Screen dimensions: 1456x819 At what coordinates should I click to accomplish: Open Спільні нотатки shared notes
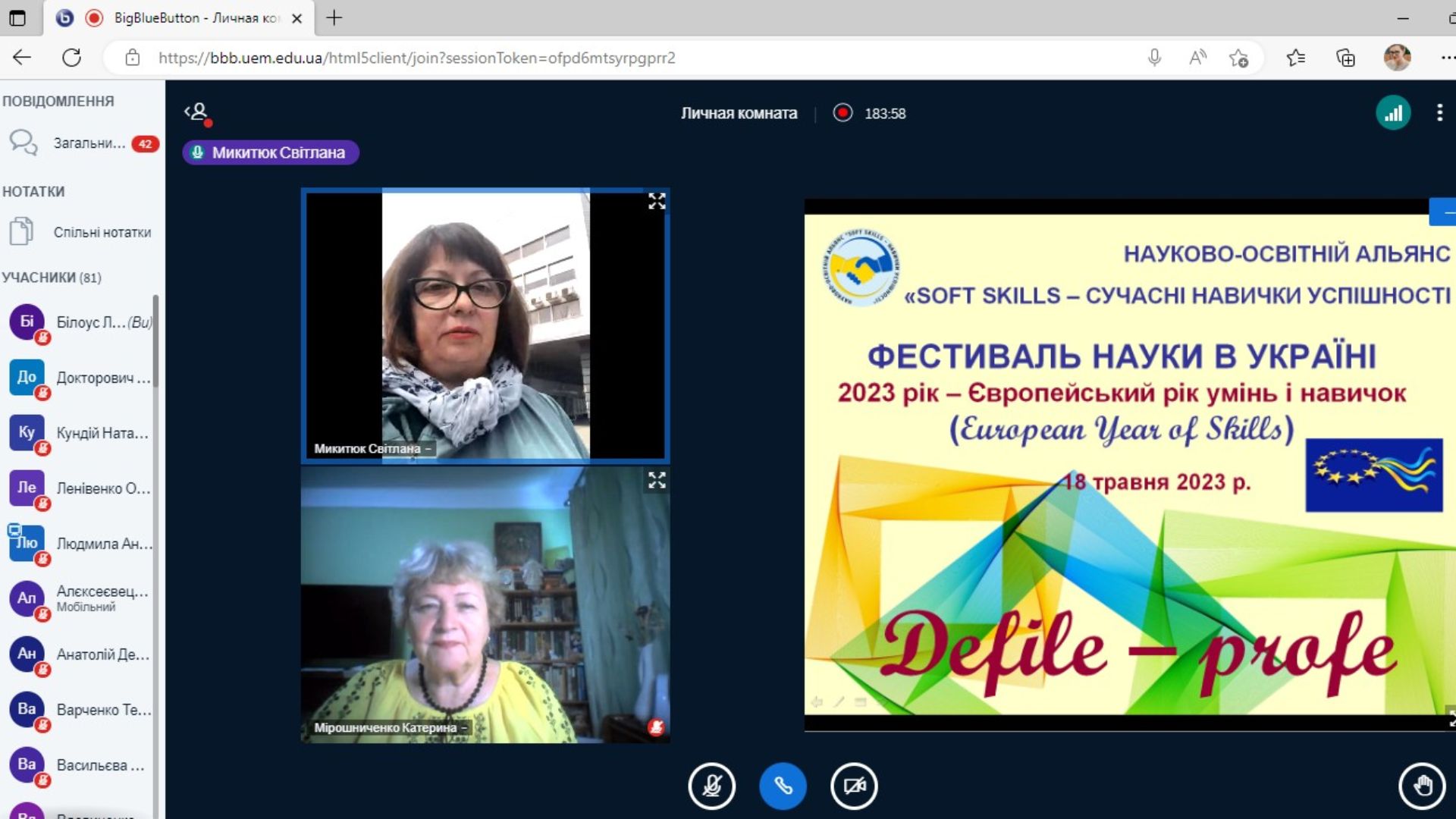point(82,232)
